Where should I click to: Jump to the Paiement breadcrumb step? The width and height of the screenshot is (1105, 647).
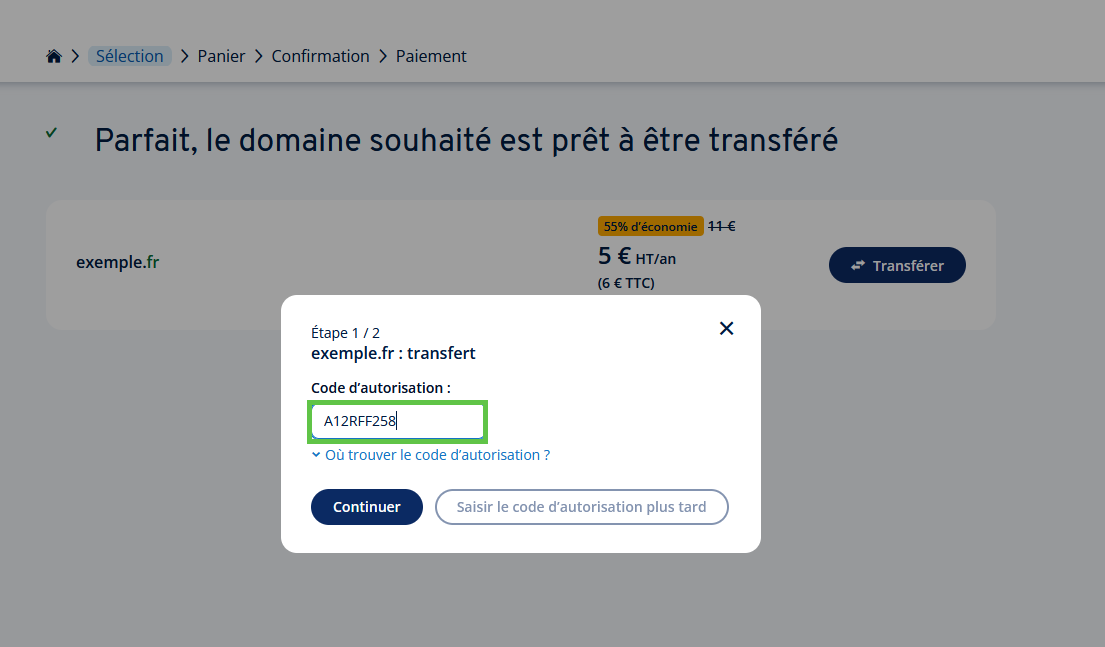pyautogui.click(x=431, y=57)
